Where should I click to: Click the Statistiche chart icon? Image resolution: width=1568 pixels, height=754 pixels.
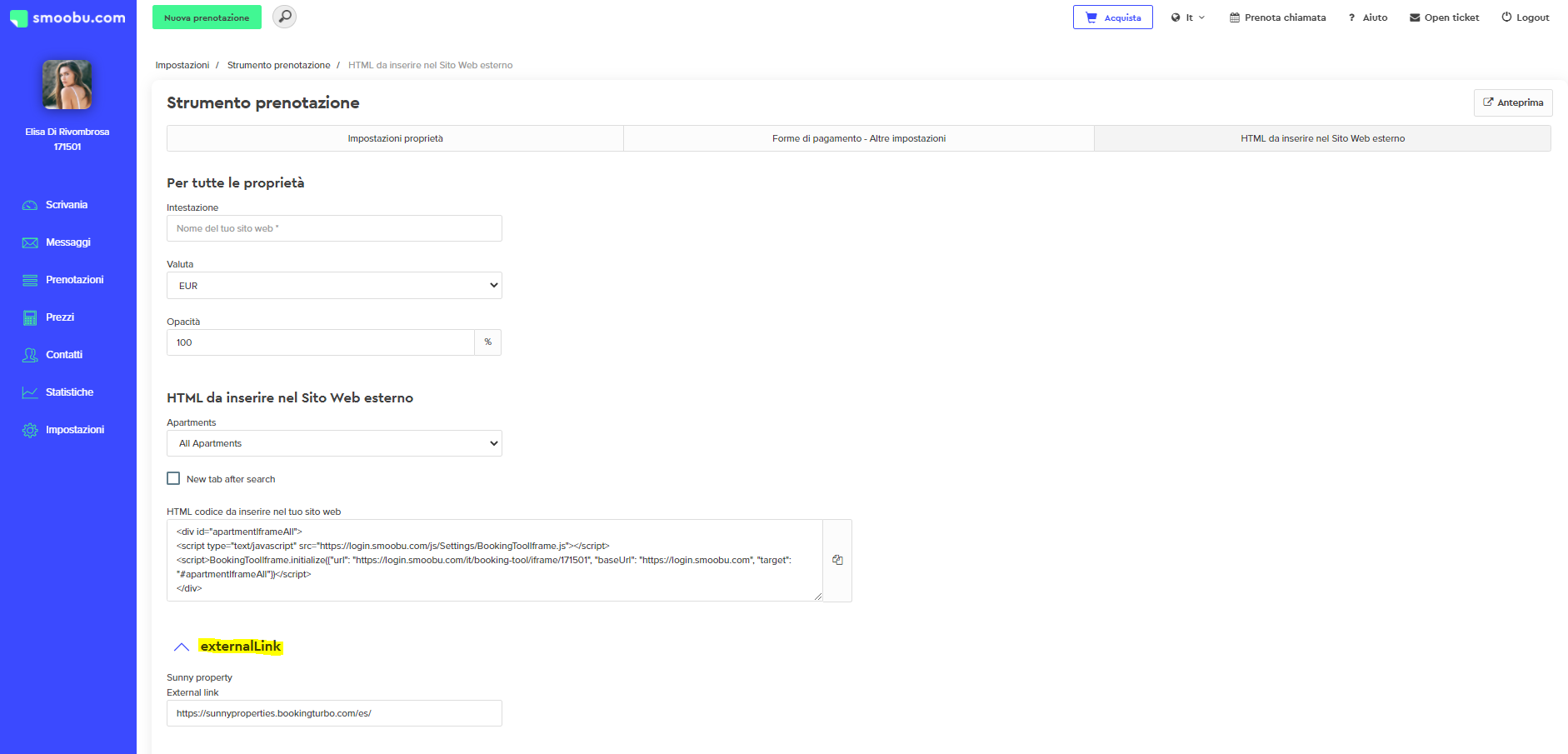tap(30, 392)
